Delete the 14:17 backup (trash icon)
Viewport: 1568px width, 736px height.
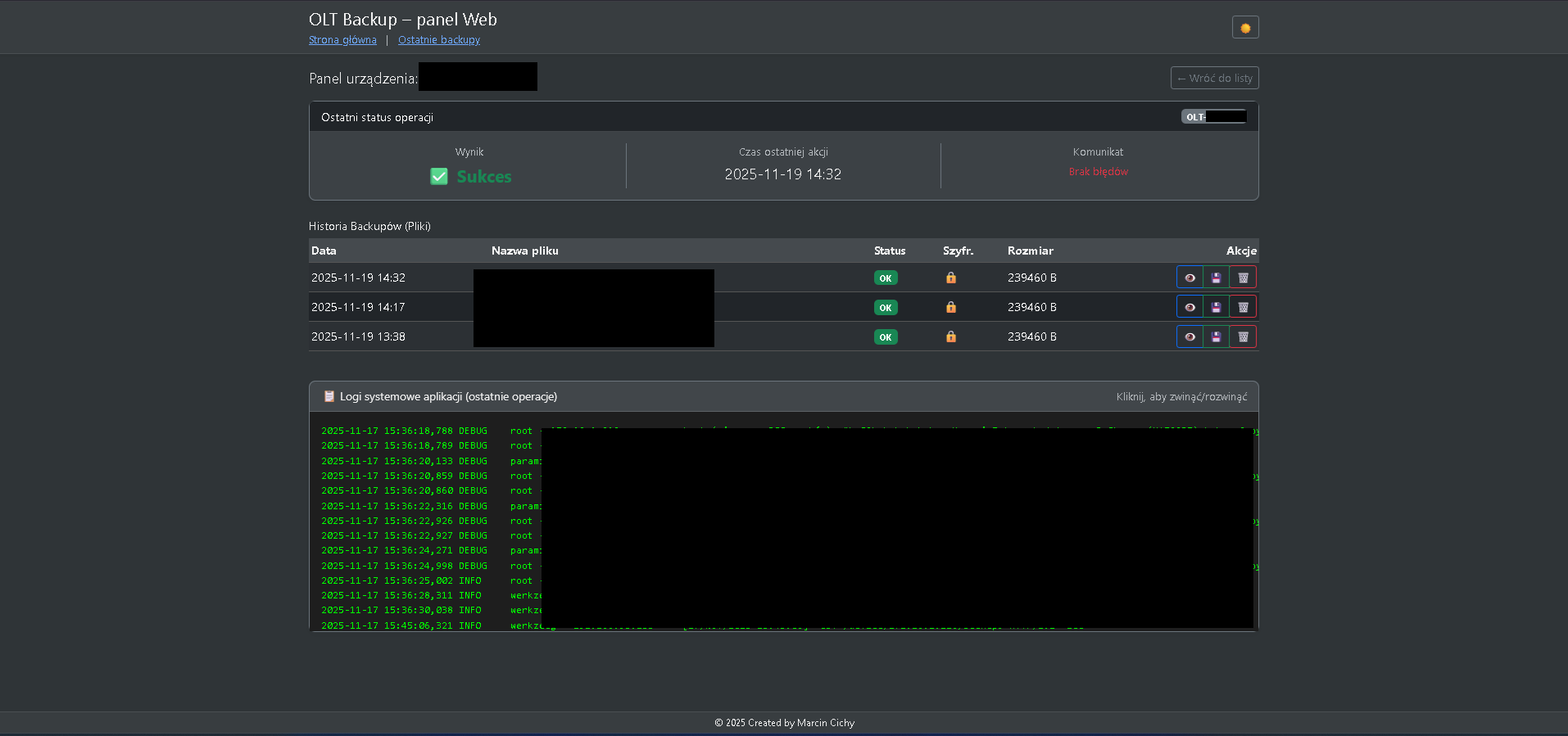coord(1243,307)
